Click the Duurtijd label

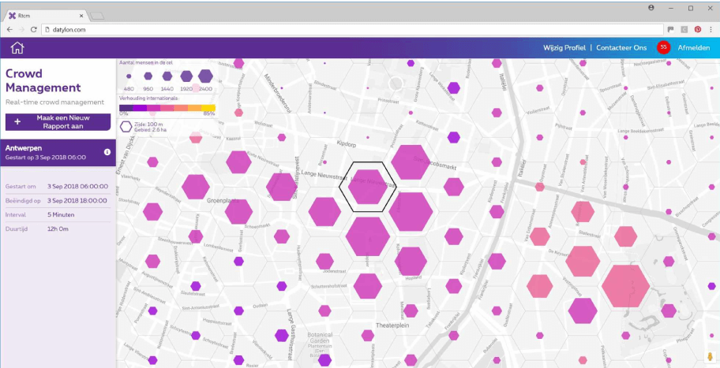tap(17, 229)
